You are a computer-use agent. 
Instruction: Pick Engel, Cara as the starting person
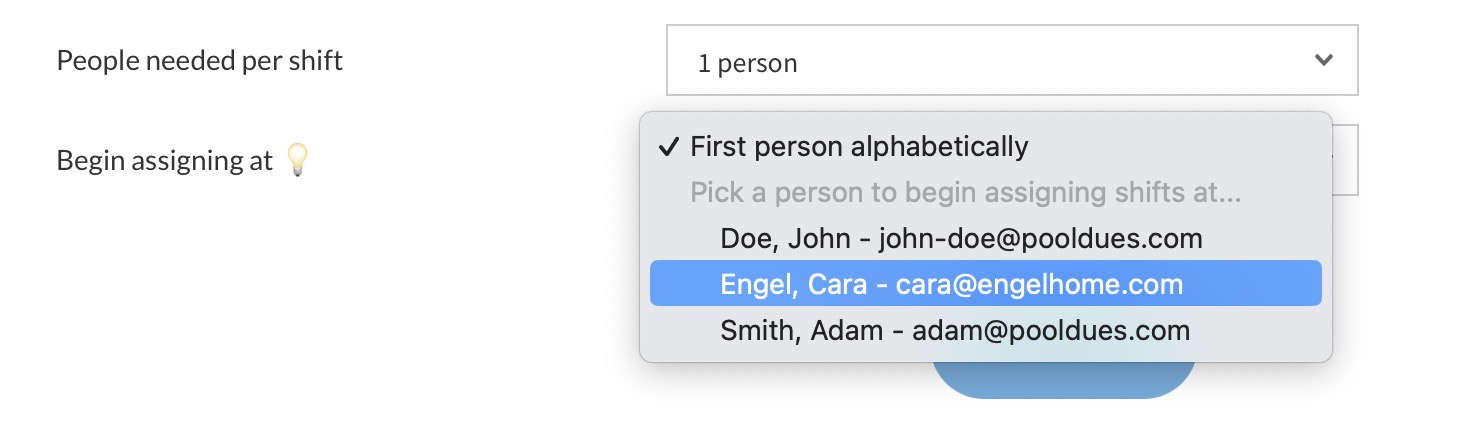point(793,284)
